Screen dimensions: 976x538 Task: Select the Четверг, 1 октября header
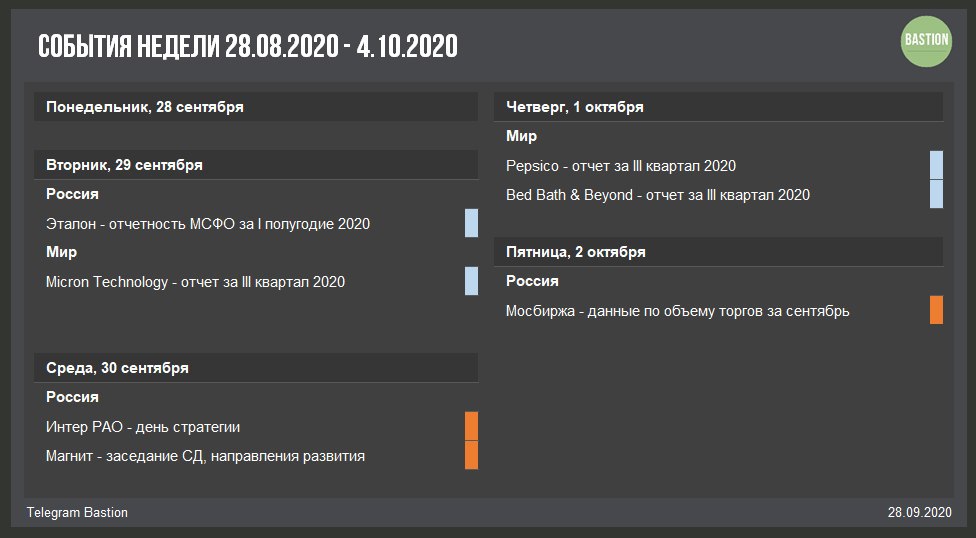(718, 107)
